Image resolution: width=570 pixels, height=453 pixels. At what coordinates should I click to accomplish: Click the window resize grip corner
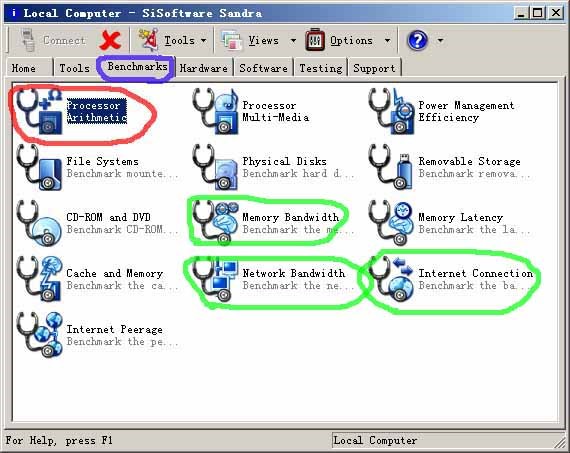pyautogui.click(x=560, y=442)
